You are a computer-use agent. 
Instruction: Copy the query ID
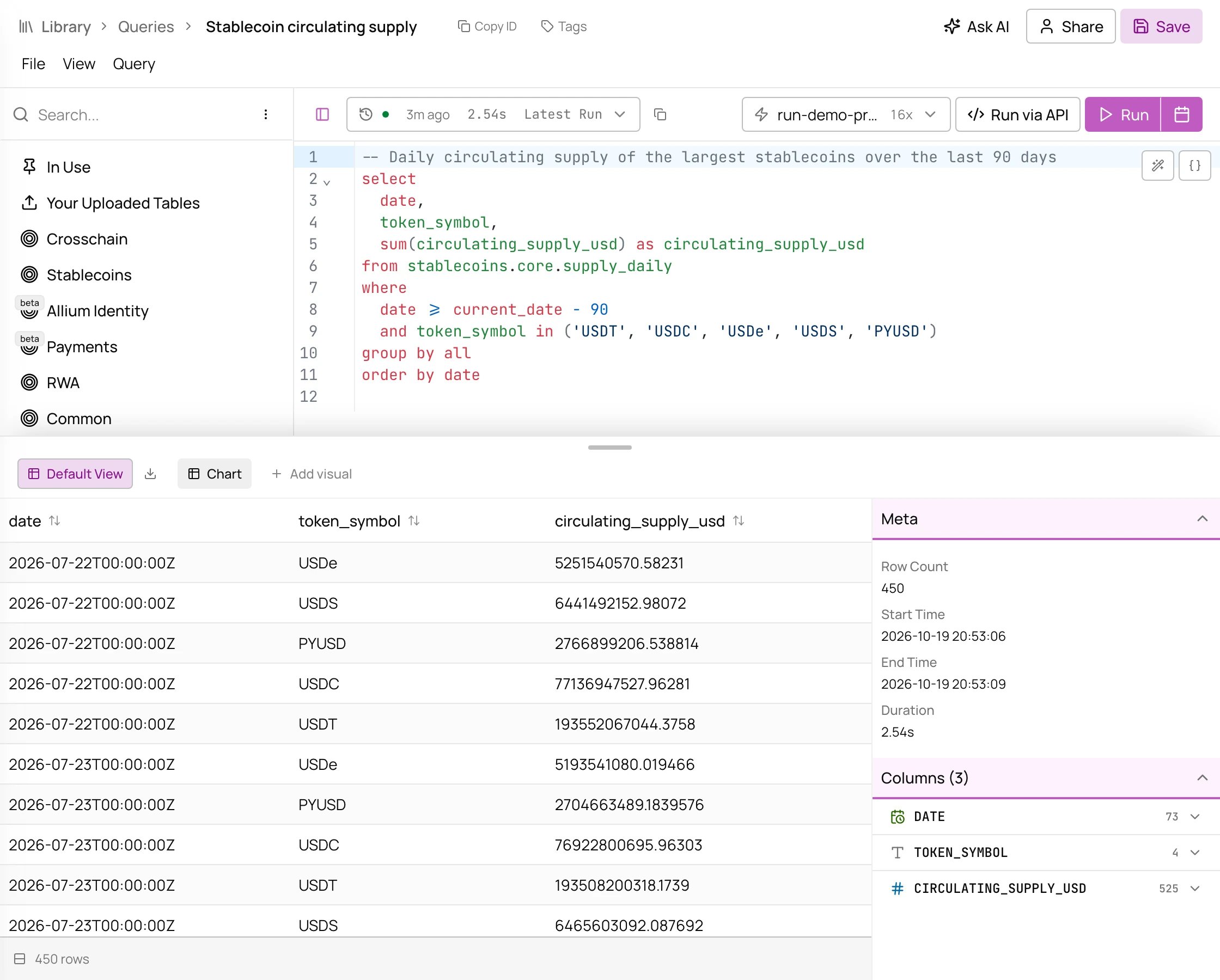487,27
